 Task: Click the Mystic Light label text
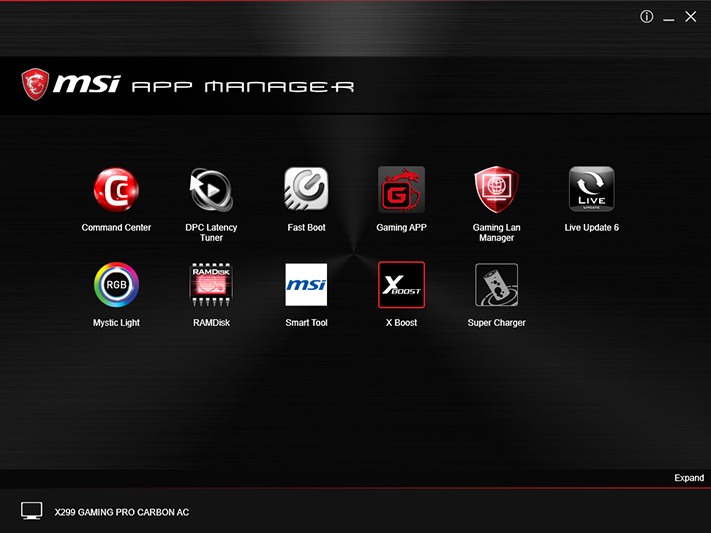pos(116,323)
